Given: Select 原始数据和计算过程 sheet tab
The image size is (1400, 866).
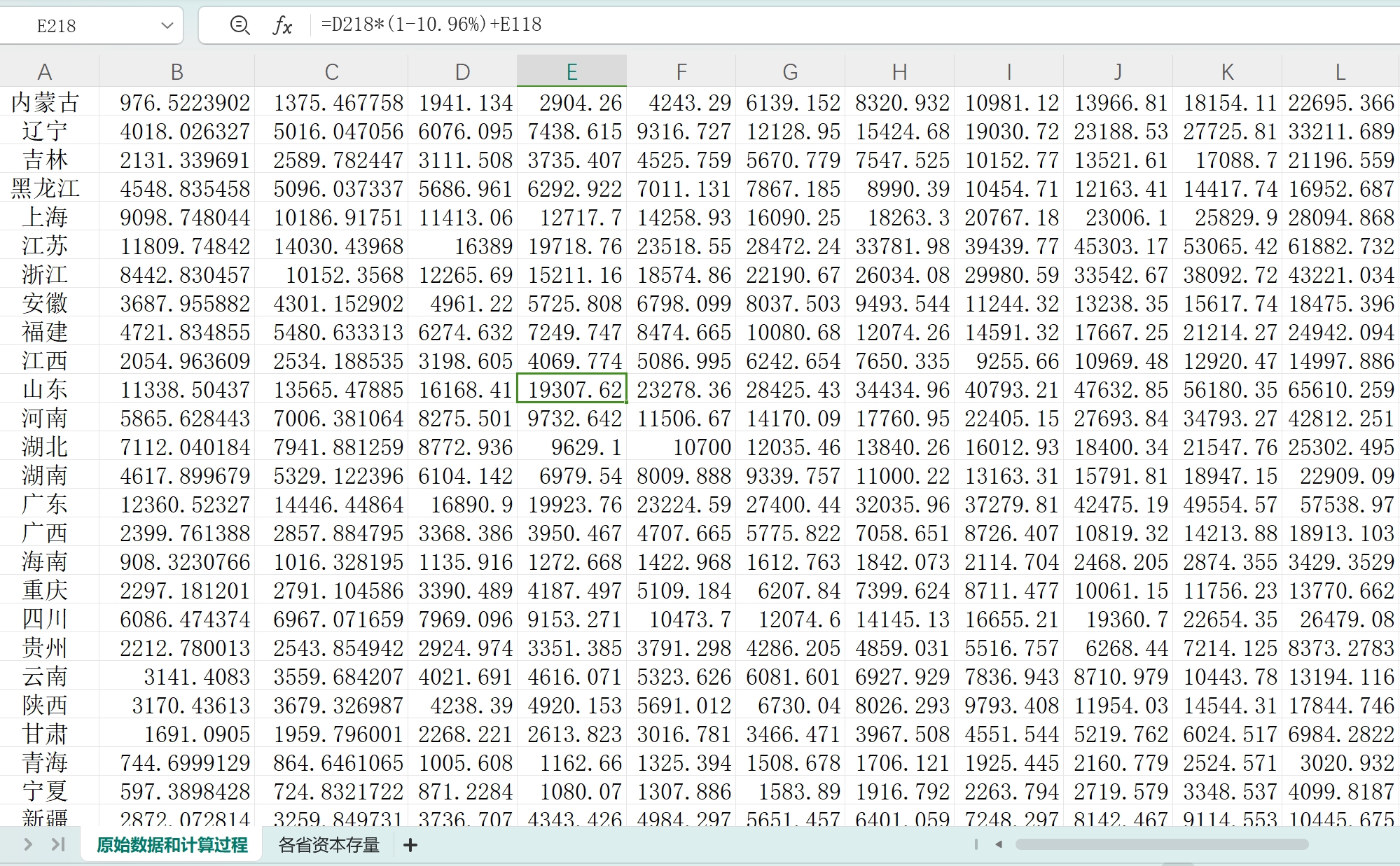Looking at the screenshot, I should (x=172, y=846).
